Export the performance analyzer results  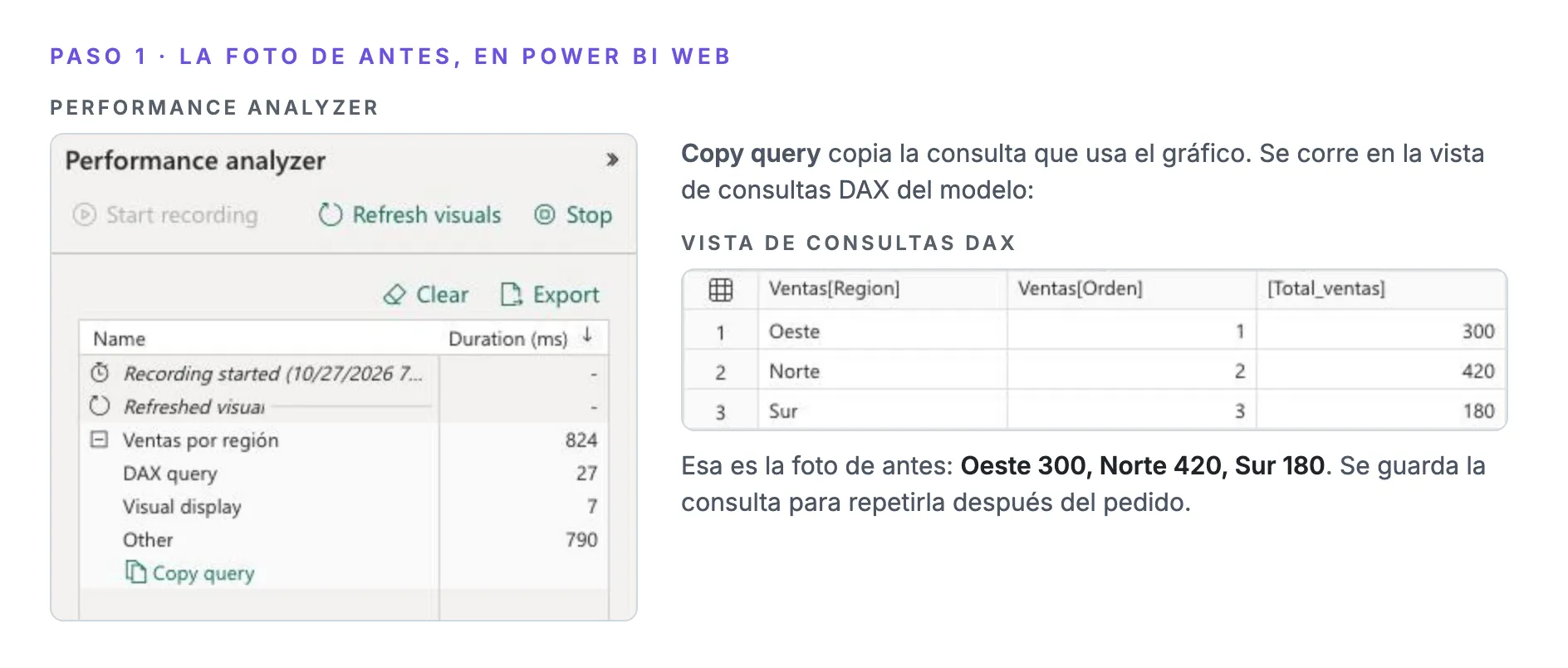click(x=549, y=295)
